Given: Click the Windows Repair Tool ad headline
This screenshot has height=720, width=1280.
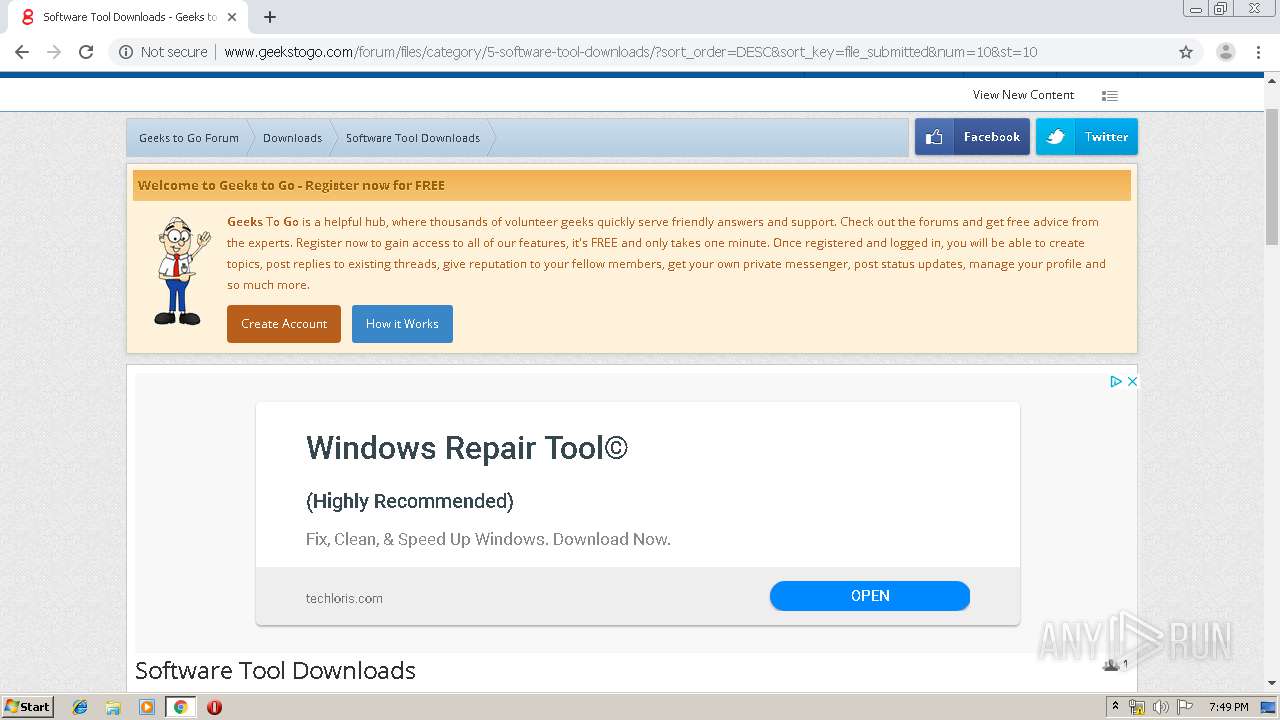Looking at the screenshot, I should tap(467, 448).
